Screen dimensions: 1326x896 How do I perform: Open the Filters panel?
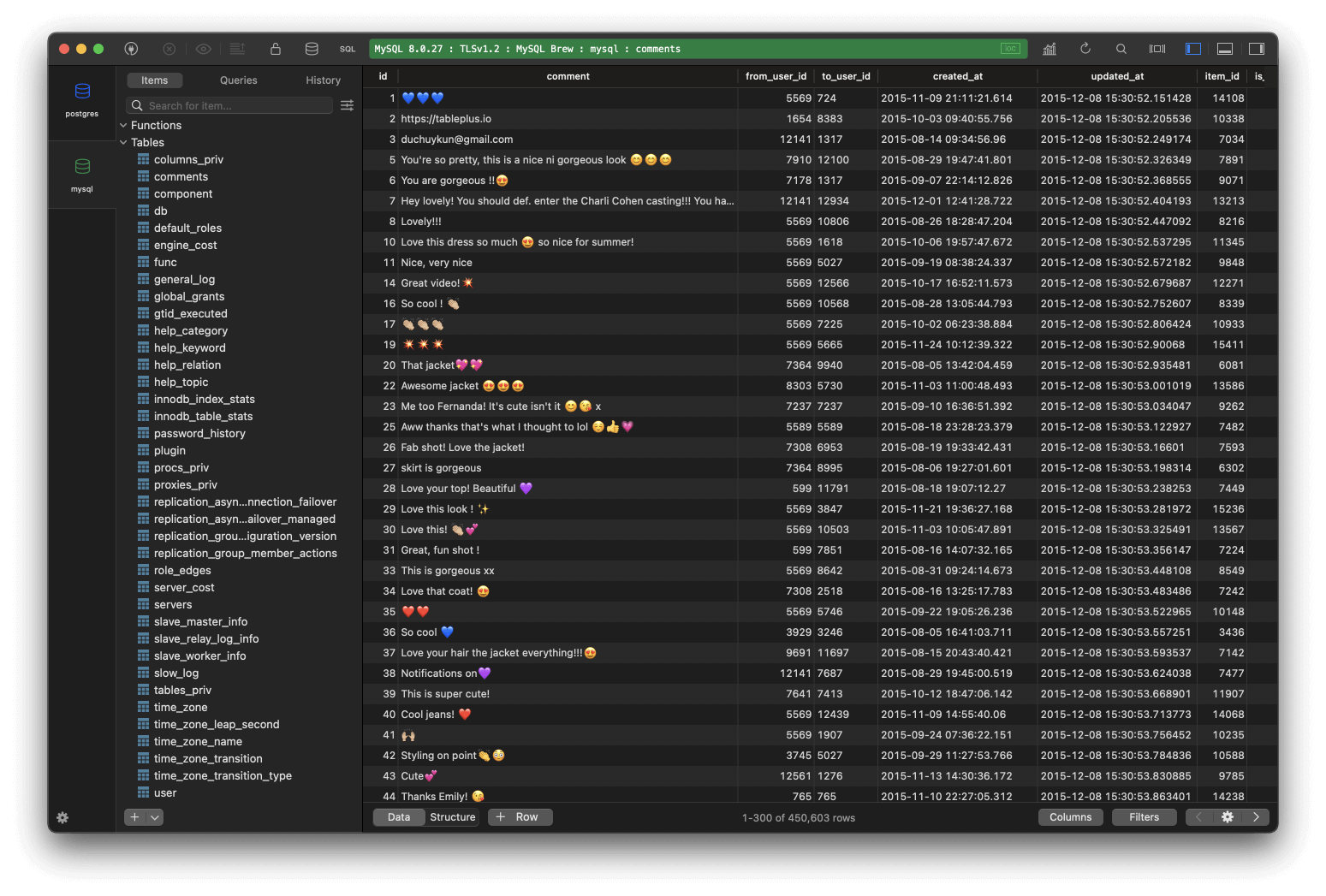tap(1144, 817)
